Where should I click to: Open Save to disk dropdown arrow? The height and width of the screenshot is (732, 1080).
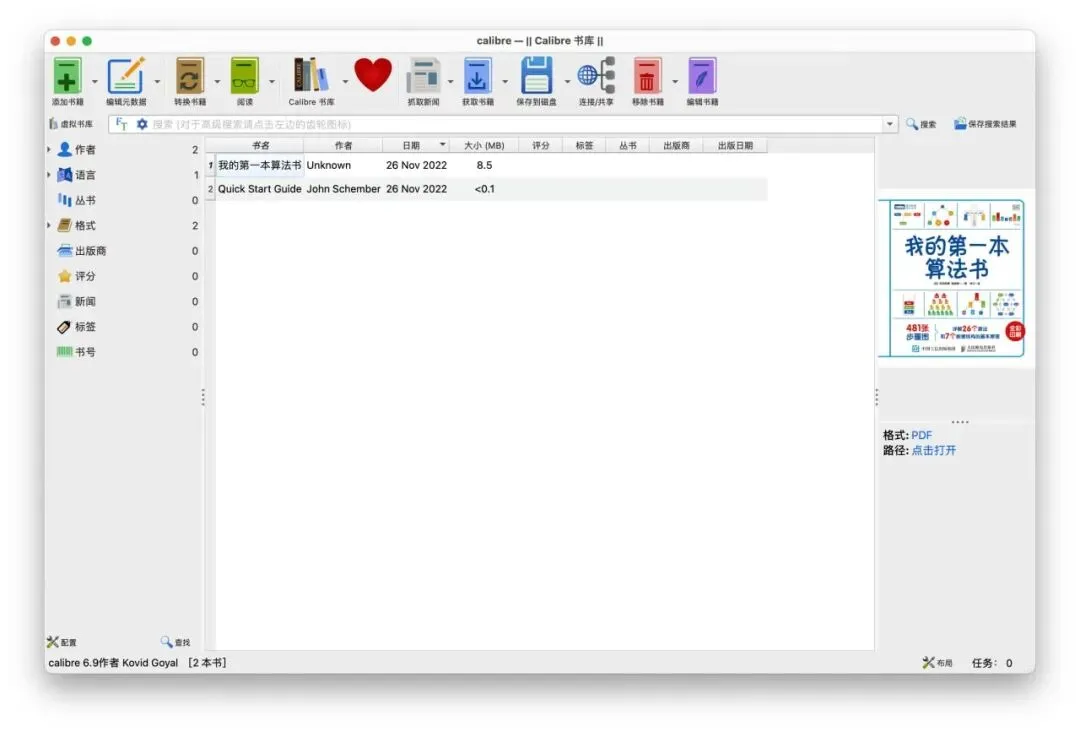(x=567, y=82)
